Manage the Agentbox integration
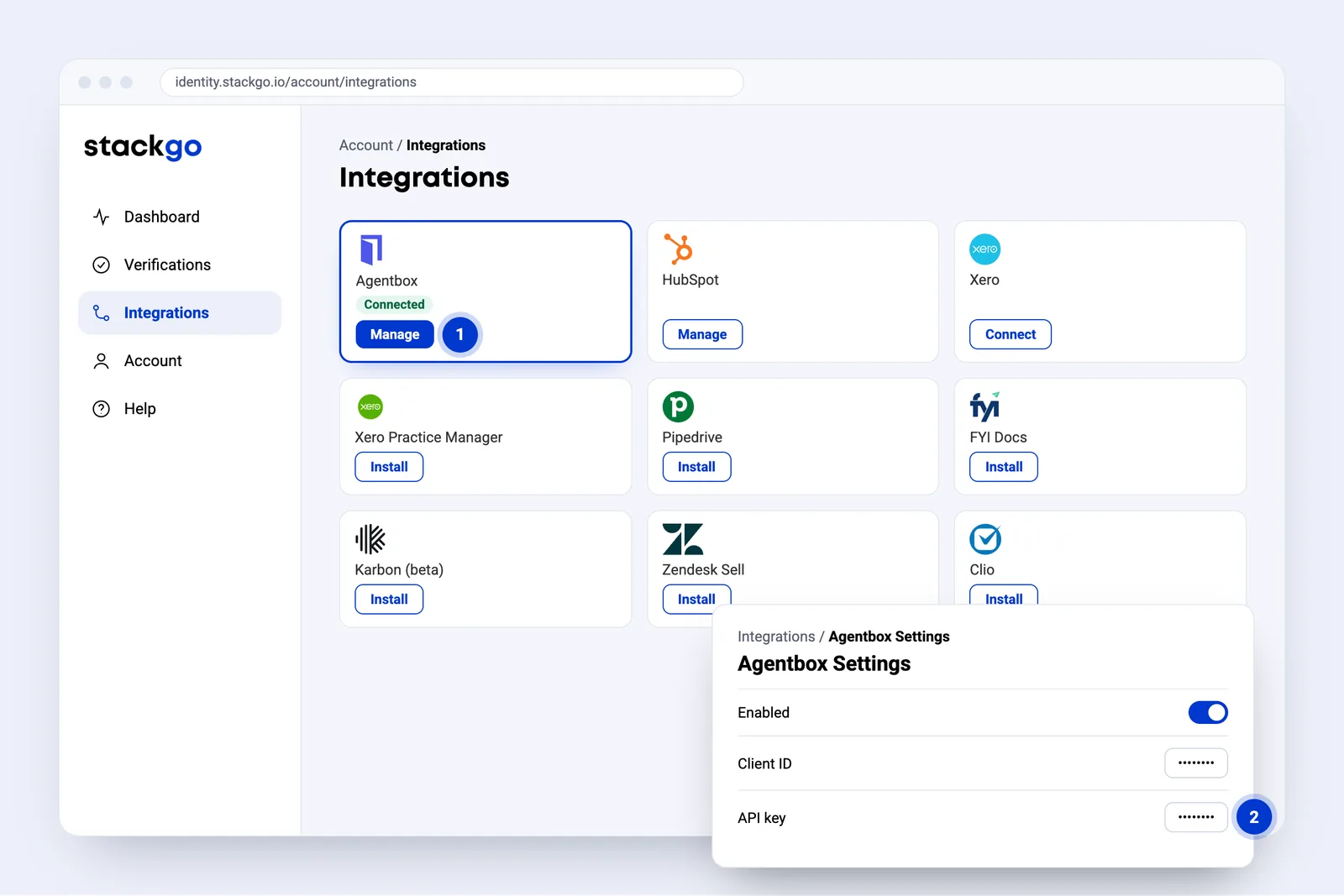 (x=395, y=334)
